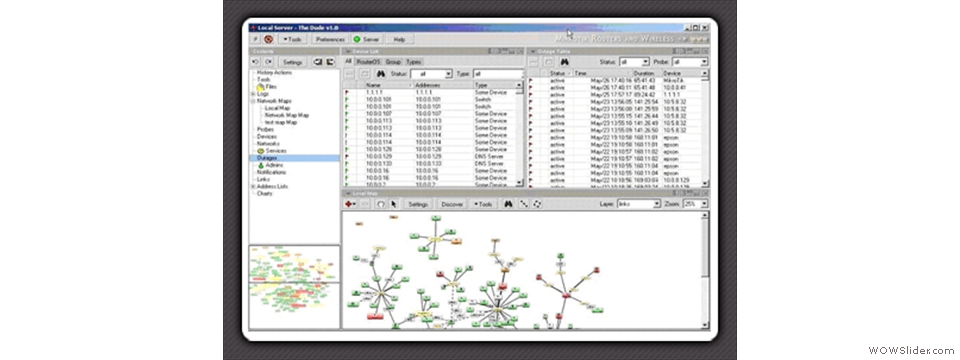Open the Tools dropdown in main toolbar
Image resolution: width=960 pixels, height=360 pixels.
tap(293, 39)
